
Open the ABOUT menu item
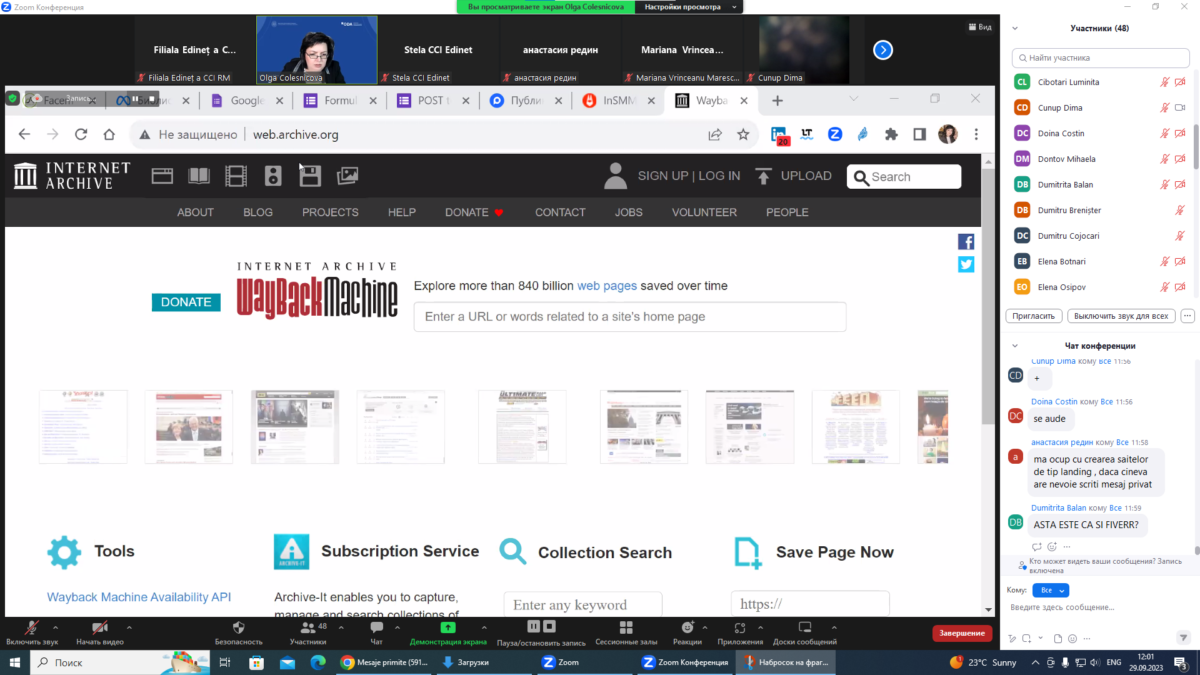tap(195, 212)
